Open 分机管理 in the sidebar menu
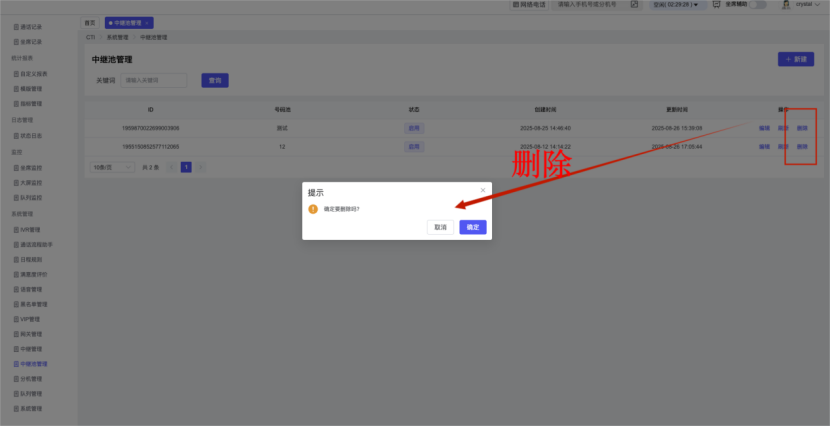 30,379
